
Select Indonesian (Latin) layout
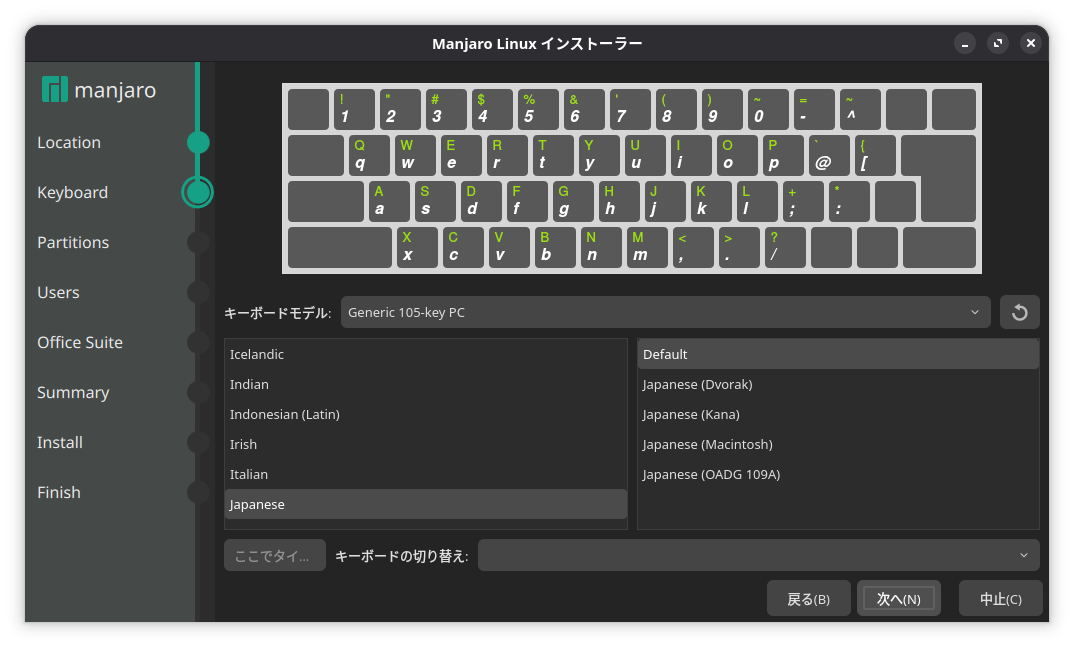coord(425,414)
